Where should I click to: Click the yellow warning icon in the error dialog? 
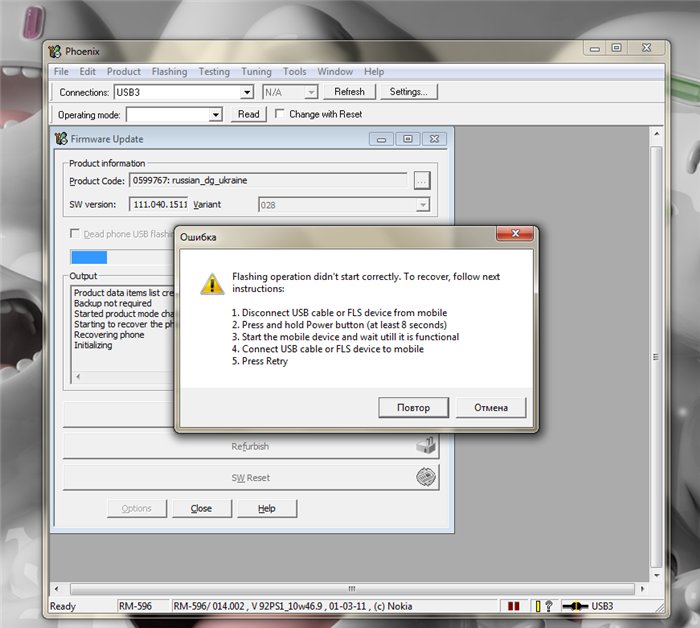212,282
